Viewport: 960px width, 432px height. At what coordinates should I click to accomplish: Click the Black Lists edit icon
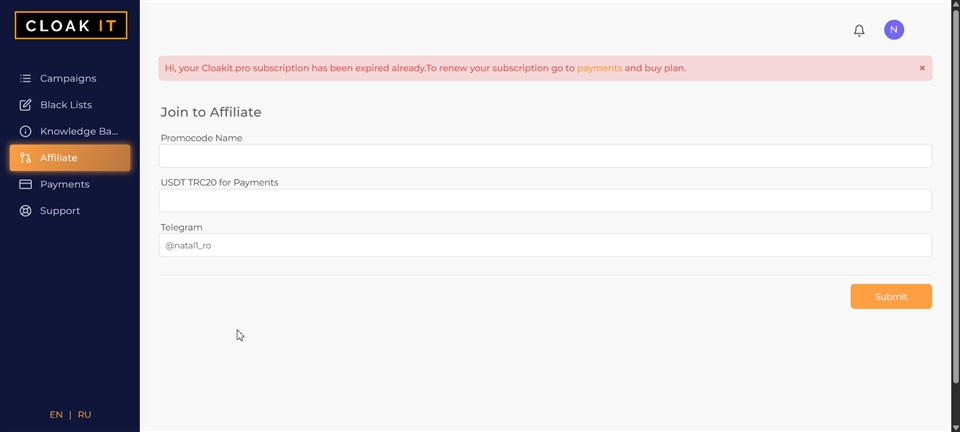[26, 105]
